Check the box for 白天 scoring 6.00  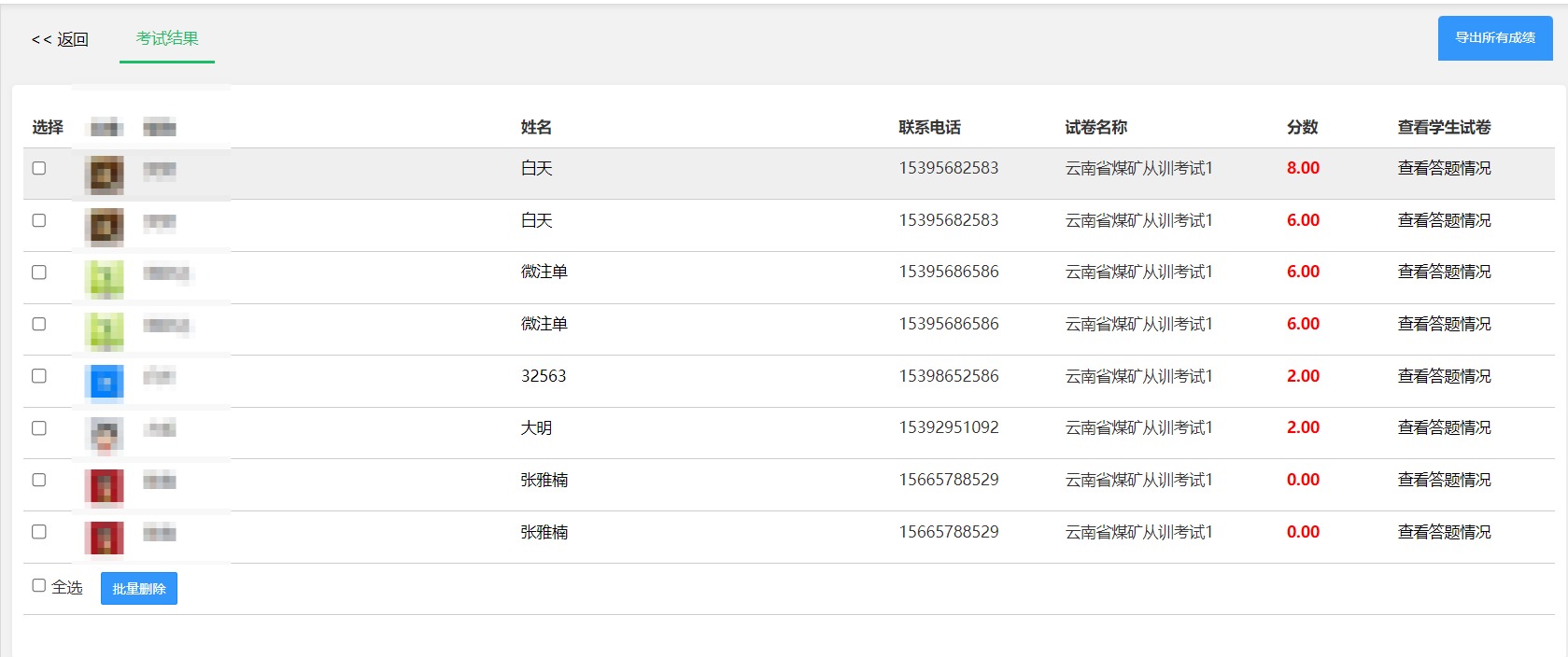(39, 220)
